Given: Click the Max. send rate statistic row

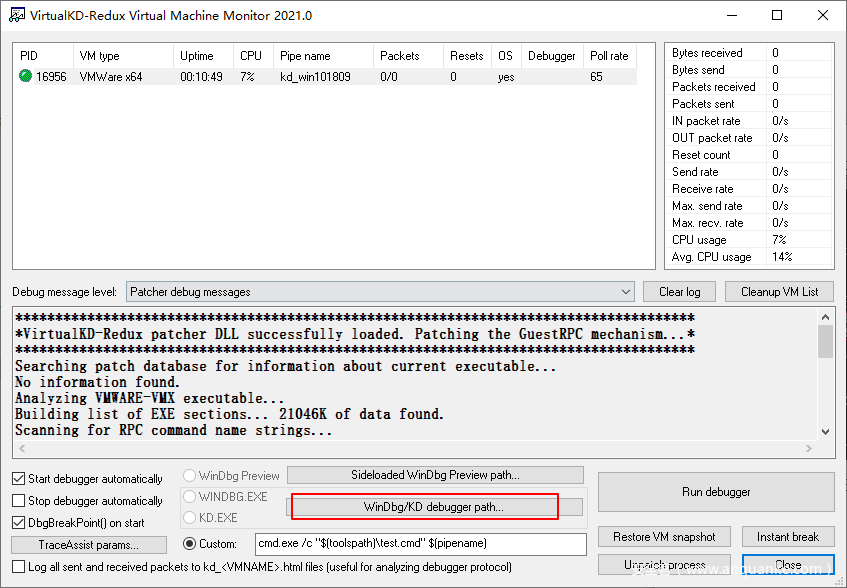Looking at the screenshot, I should 748,206.
